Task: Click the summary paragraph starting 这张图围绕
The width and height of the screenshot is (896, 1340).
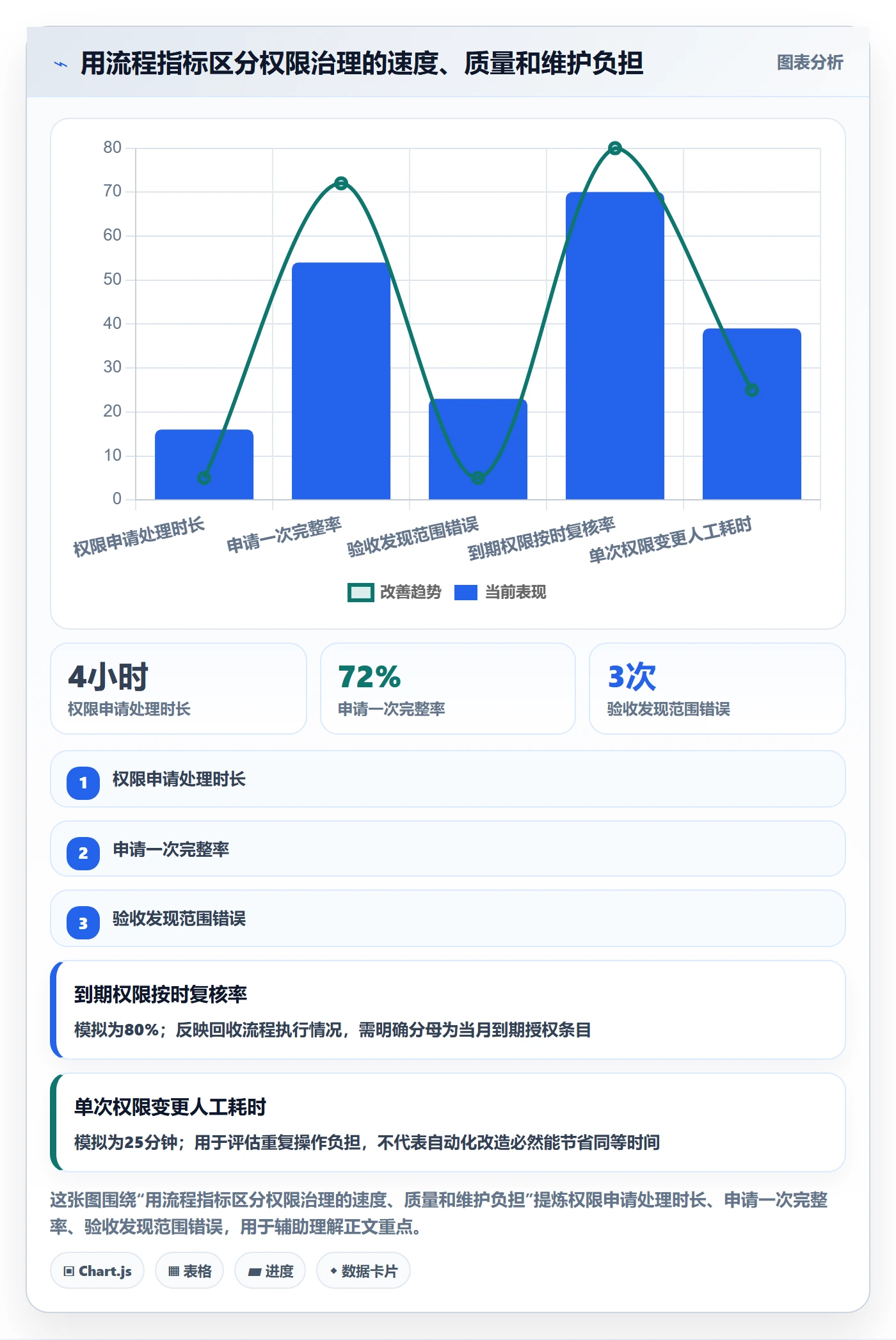Action: coord(439,1213)
